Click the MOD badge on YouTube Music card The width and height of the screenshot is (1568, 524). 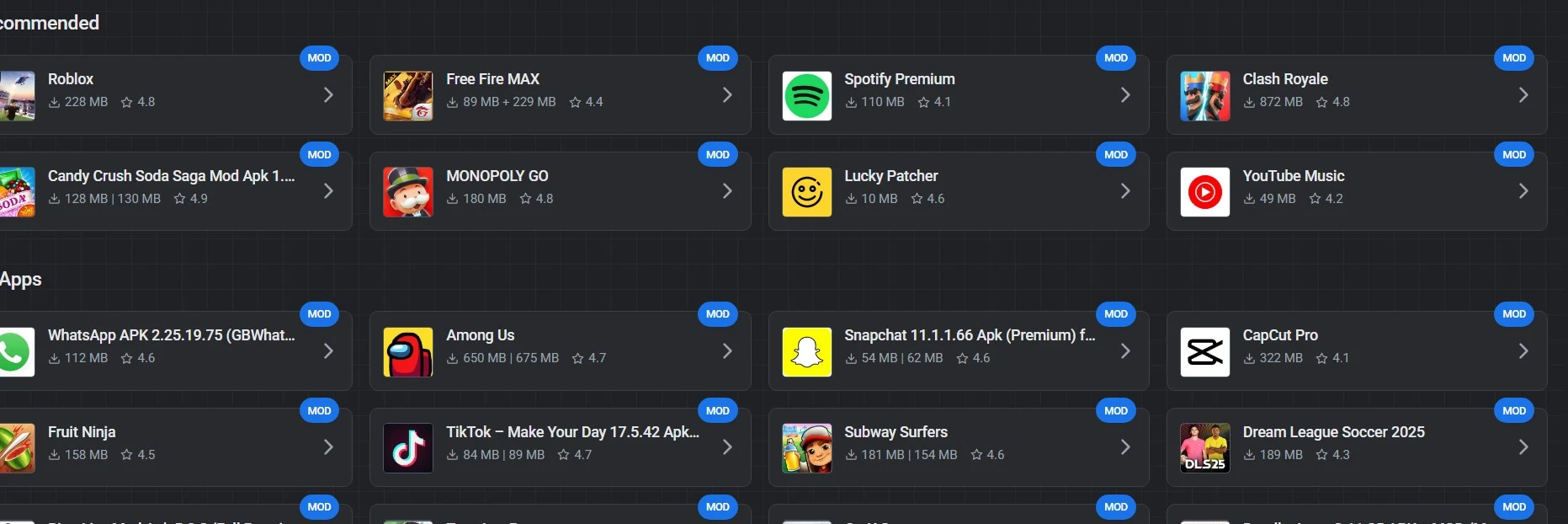pyautogui.click(x=1514, y=155)
